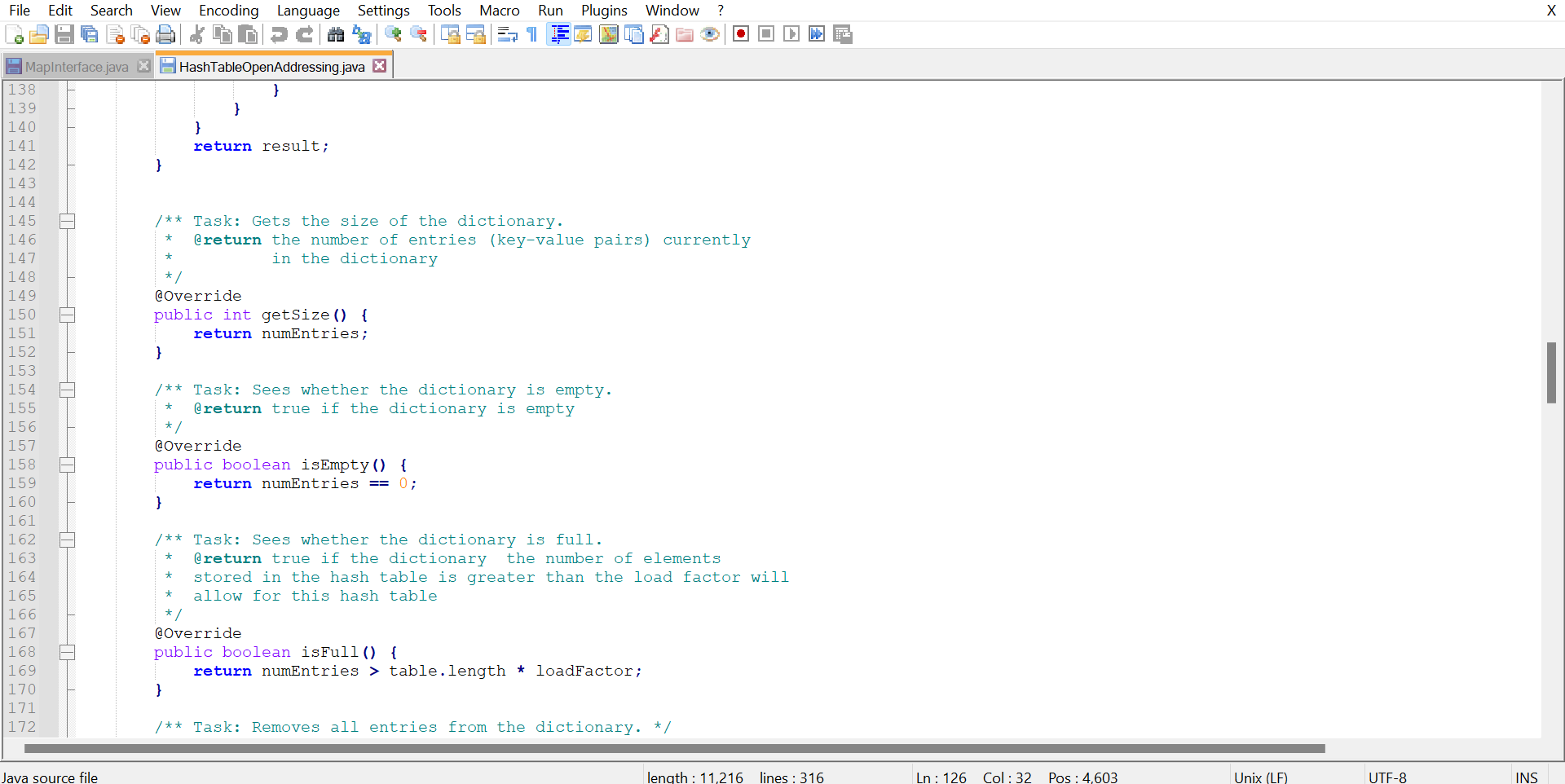Image resolution: width=1565 pixels, height=784 pixels.
Task: Toggle word wrap in the toolbar
Action: pos(506,34)
